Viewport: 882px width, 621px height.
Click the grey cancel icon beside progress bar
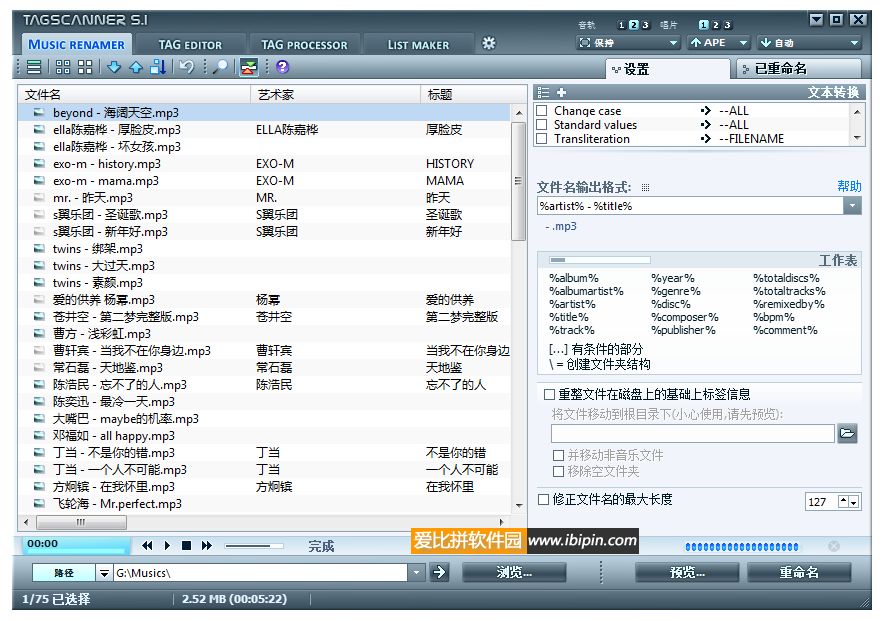coord(834,546)
